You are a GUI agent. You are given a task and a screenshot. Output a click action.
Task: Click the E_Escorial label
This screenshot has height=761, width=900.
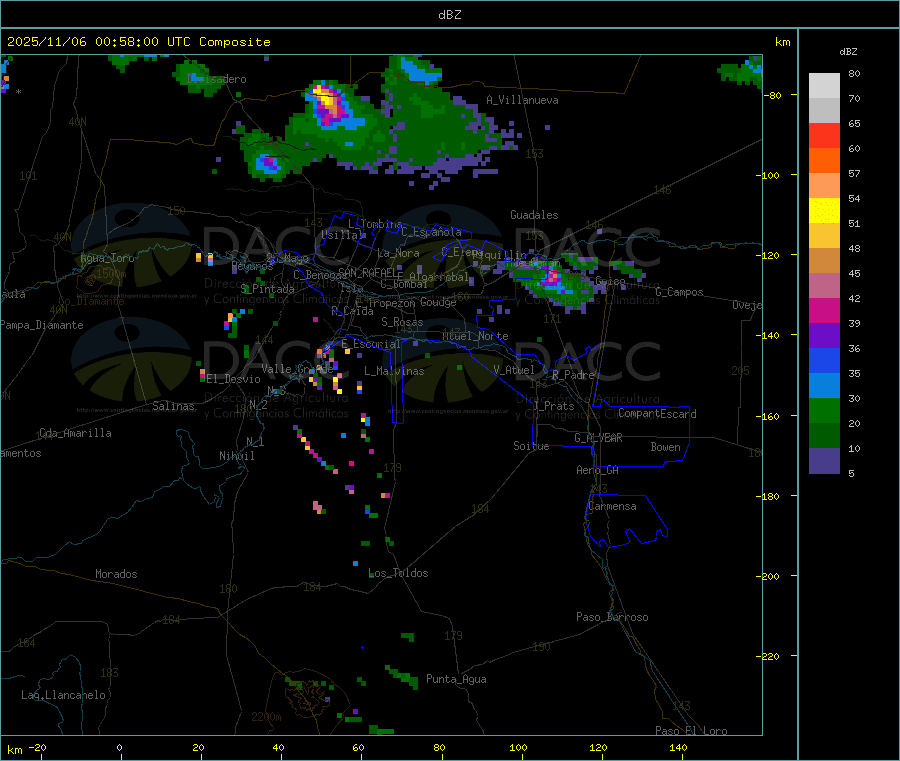click(x=370, y=344)
